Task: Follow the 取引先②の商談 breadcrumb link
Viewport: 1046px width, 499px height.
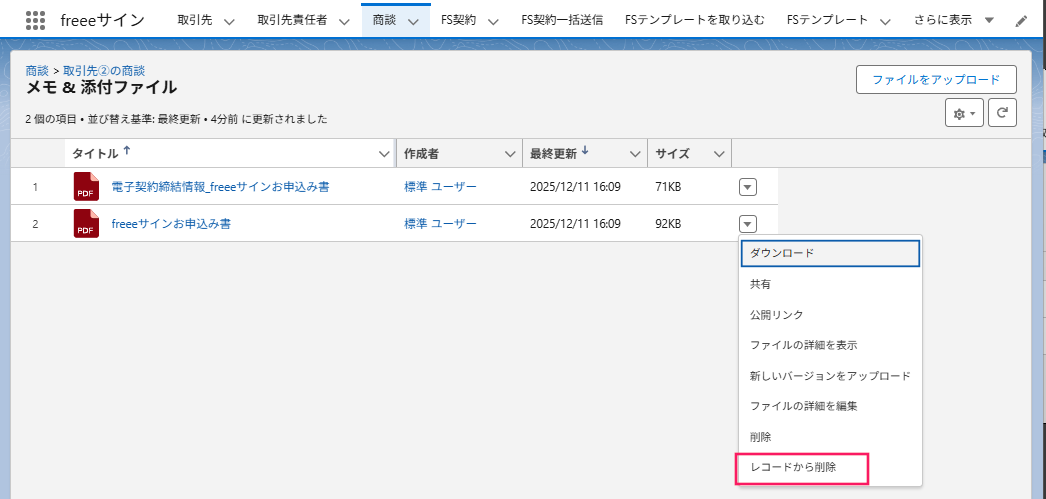Action: 104,70
